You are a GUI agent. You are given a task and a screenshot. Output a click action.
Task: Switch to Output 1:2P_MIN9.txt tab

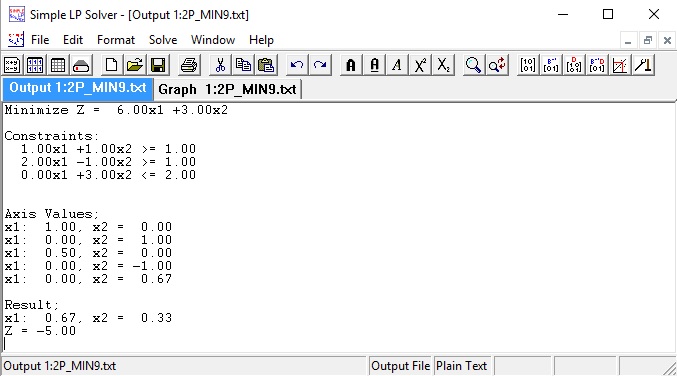click(78, 88)
